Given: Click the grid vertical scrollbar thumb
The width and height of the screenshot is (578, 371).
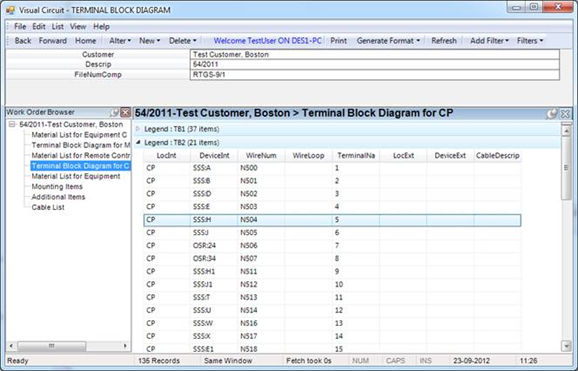Looking at the screenshot, I should coord(566,168).
